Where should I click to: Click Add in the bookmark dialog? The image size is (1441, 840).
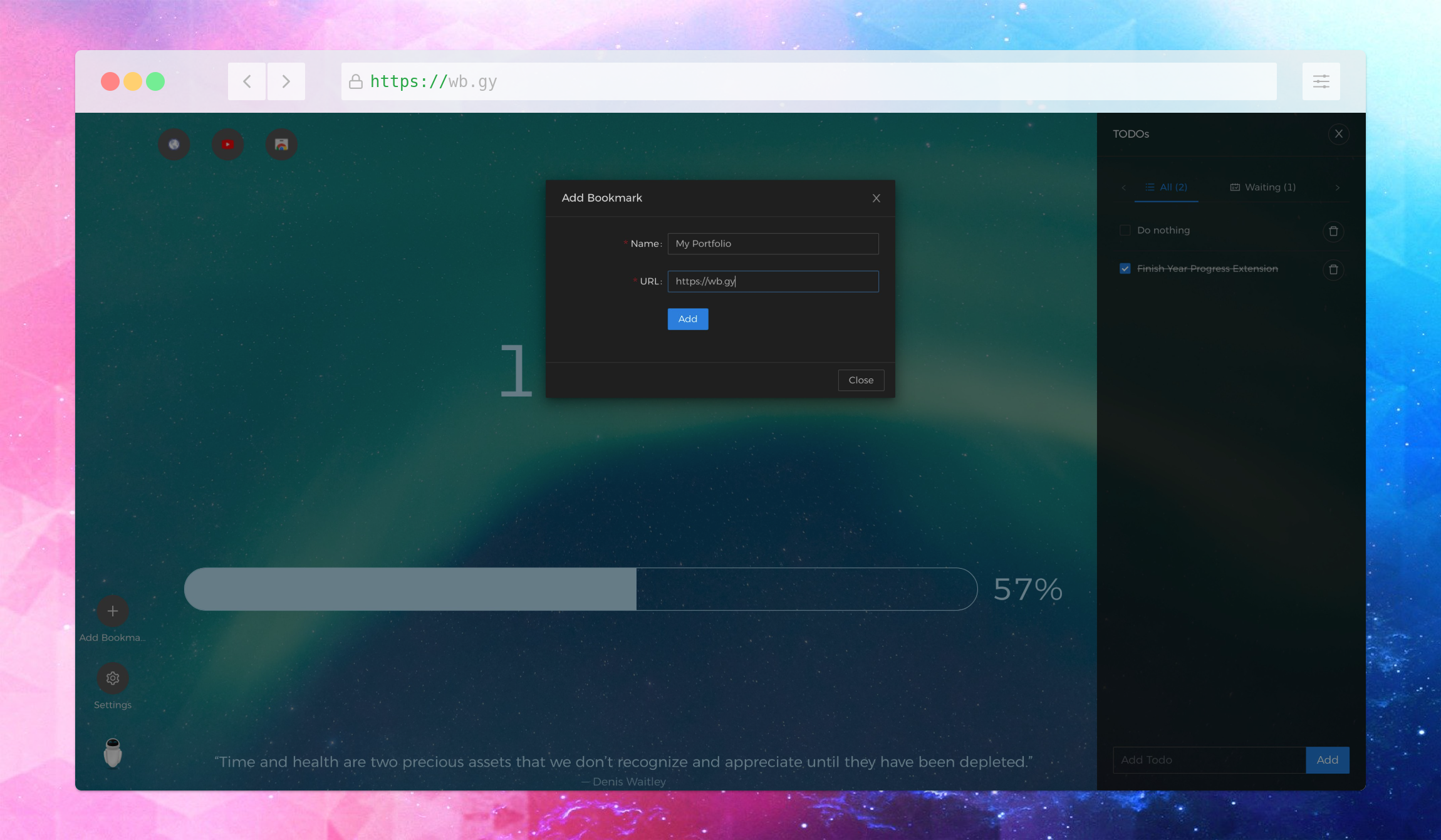tap(687, 319)
